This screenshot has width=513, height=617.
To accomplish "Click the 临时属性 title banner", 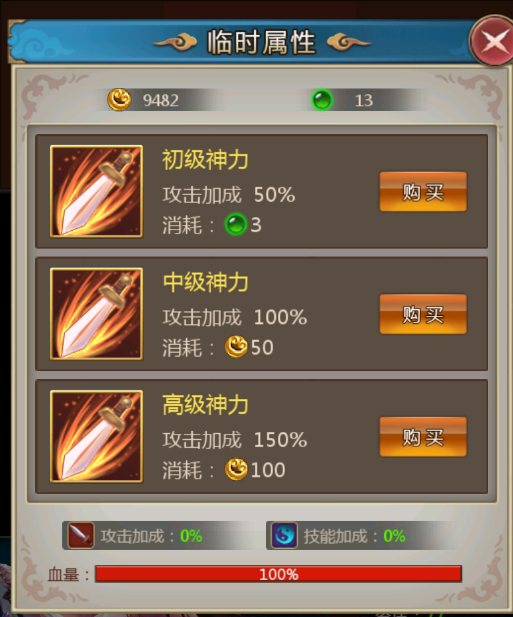I will click(x=261, y=42).
